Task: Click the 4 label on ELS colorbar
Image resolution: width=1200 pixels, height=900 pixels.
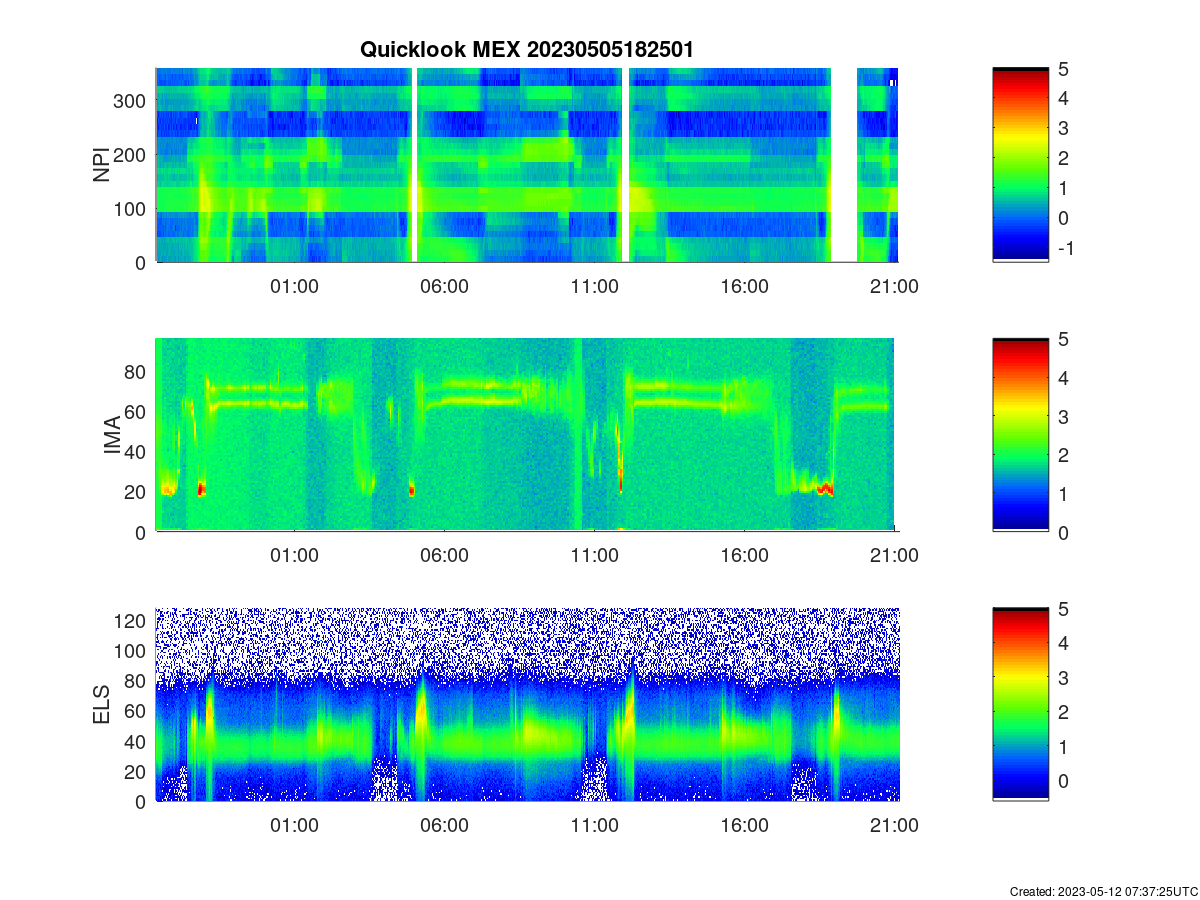Action: click(1064, 643)
